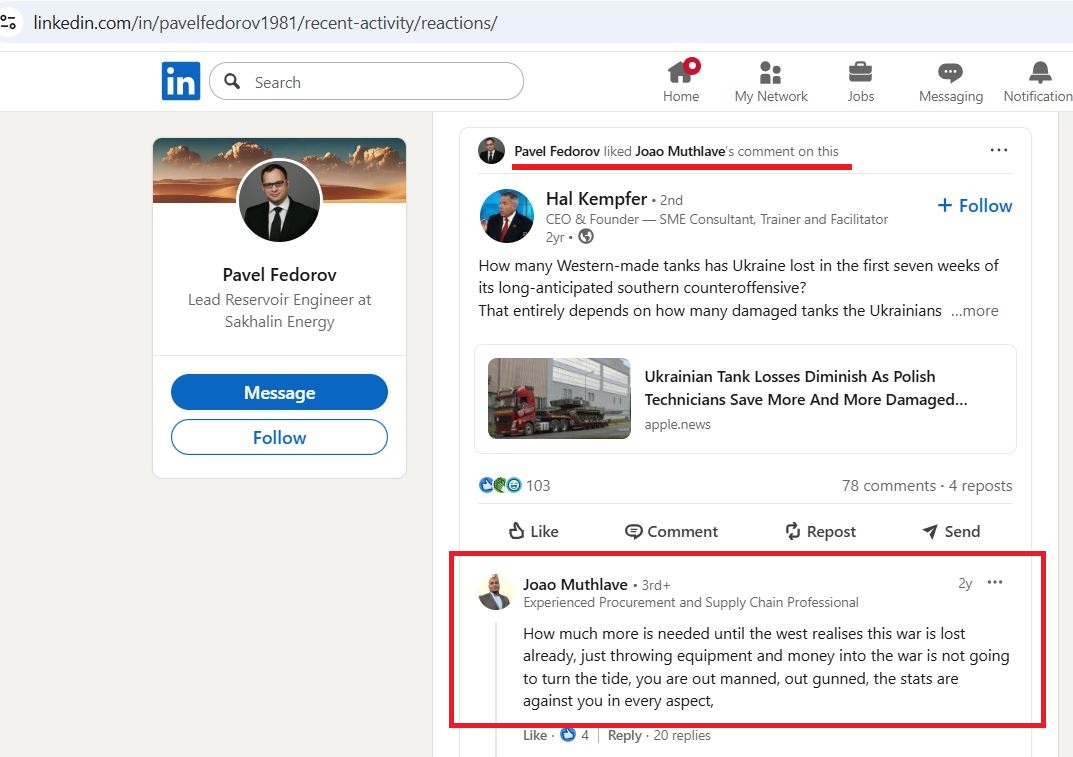Open the options menu on Hal Kempfer's post
The width and height of the screenshot is (1073, 757).
tap(998, 149)
